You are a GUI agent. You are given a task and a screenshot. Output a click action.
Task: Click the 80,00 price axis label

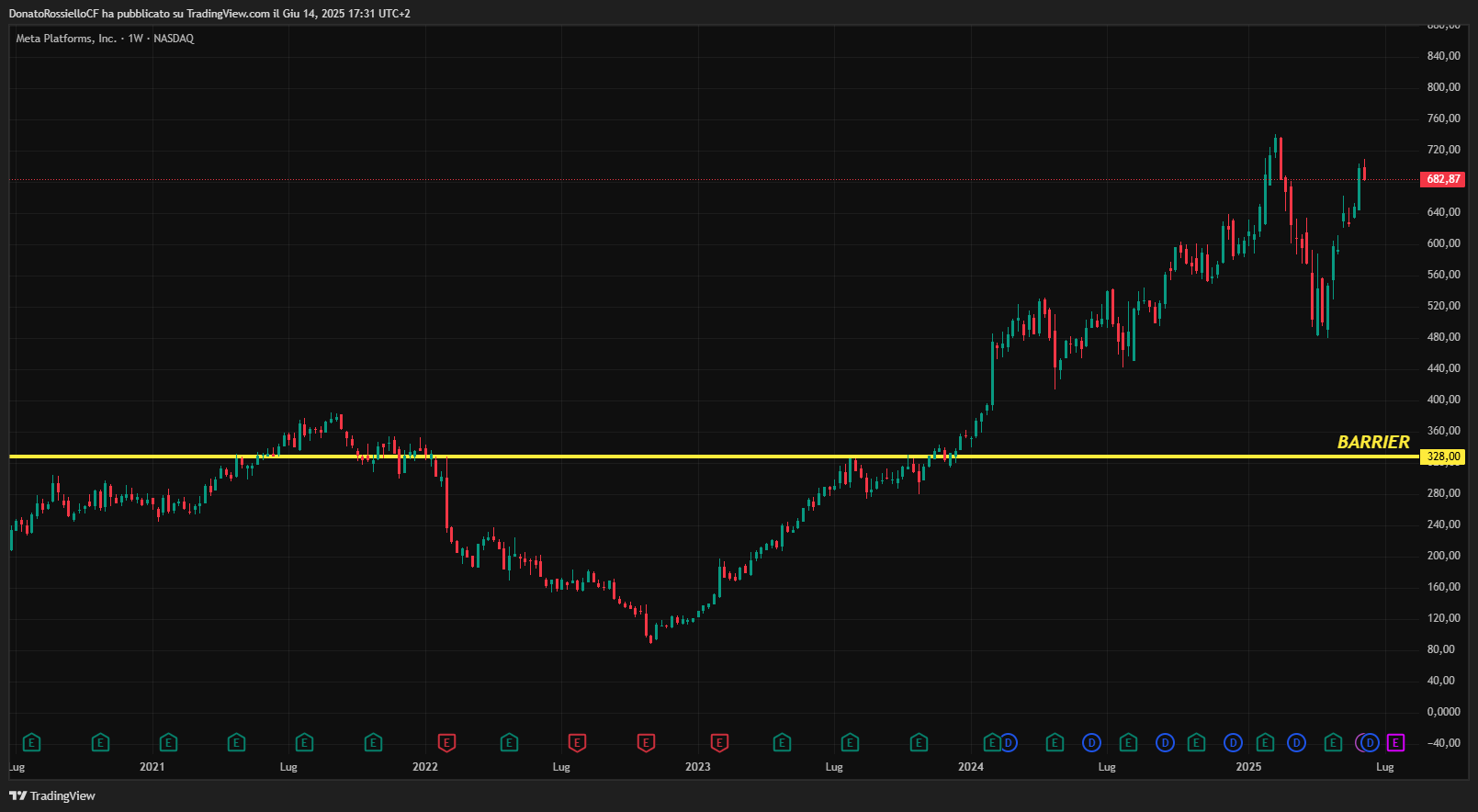point(1441,649)
